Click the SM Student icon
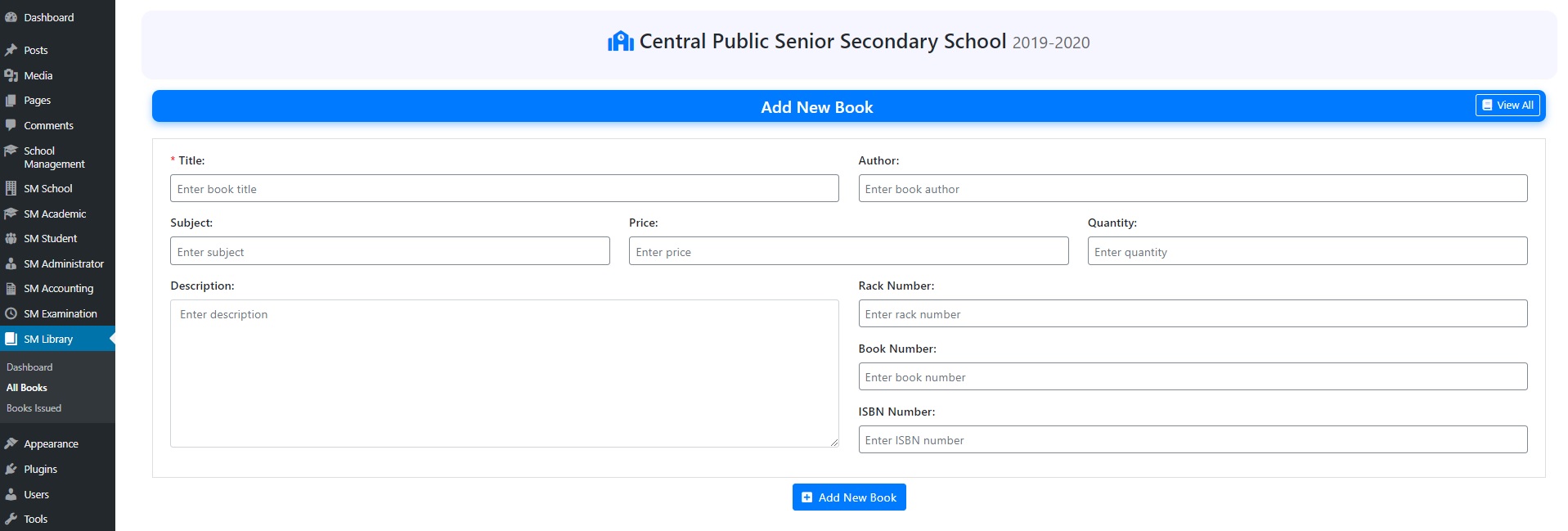This screenshot has width=1568, height=531. point(11,238)
